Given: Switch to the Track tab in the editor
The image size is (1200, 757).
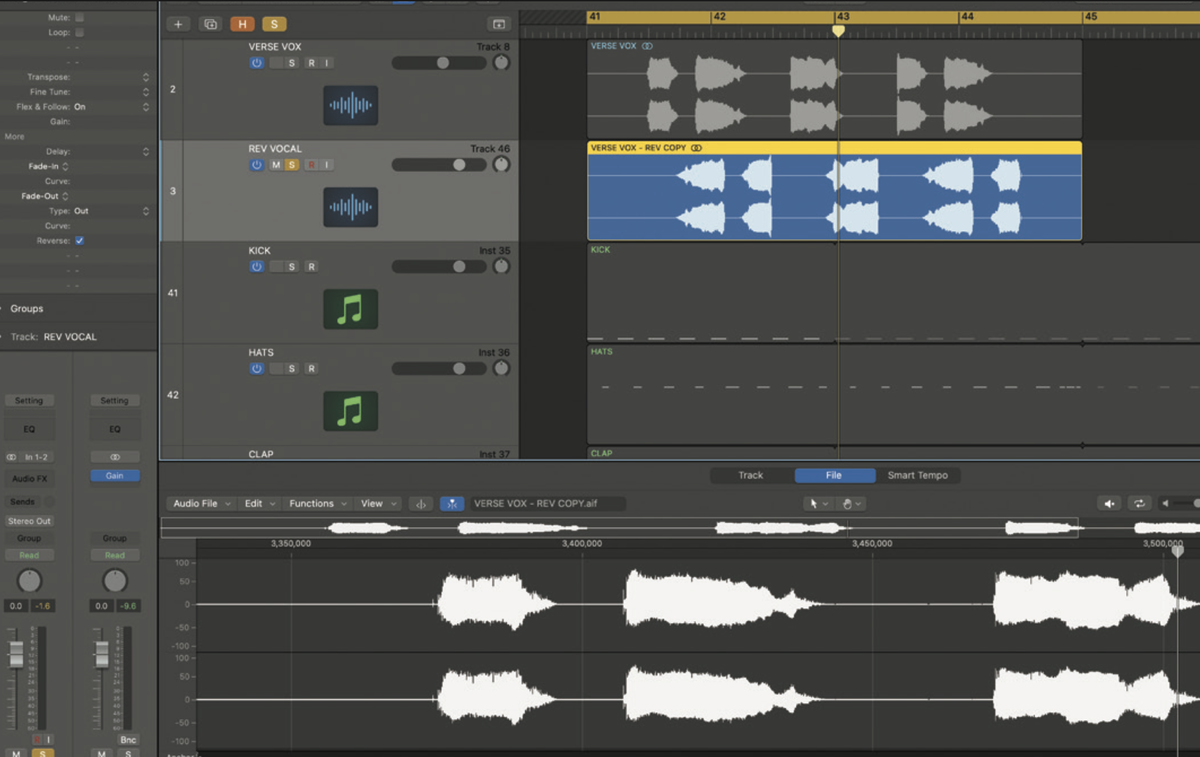Looking at the screenshot, I should click(x=751, y=475).
